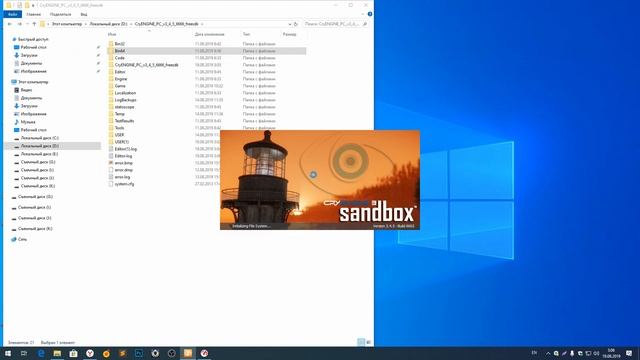This screenshot has height=360, width=640.
Task: Open Музыка in the navigation pane
Action: pos(28,122)
